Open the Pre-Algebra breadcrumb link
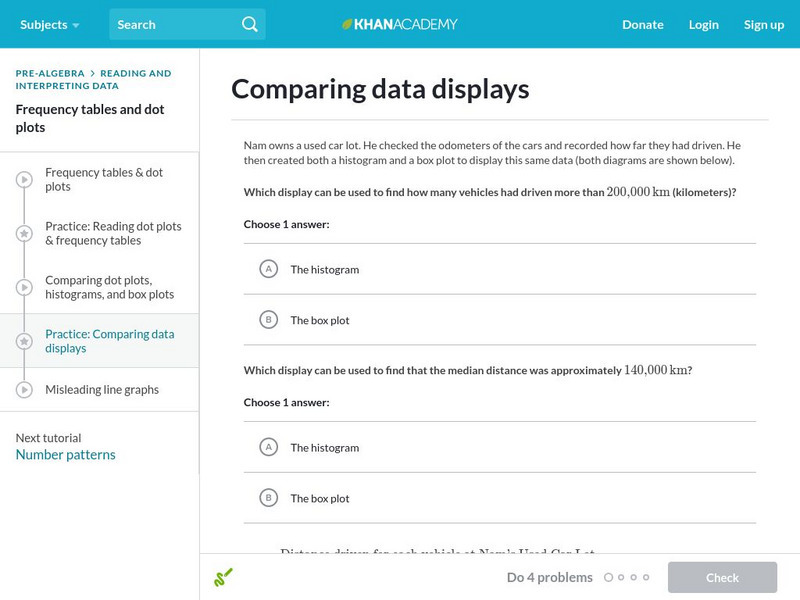 point(49,73)
